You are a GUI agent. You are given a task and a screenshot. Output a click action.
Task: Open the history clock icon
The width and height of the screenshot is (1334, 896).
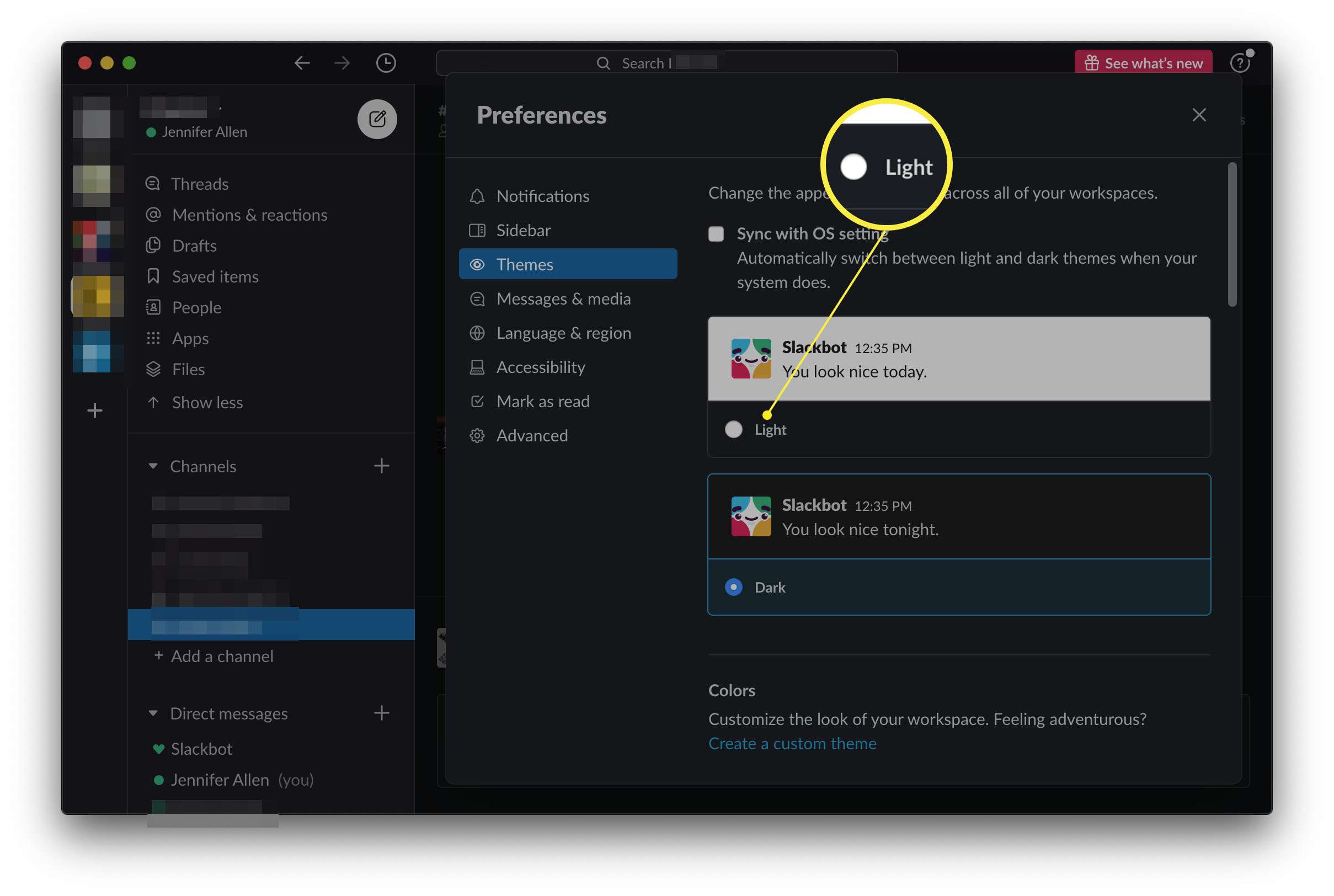click(386, 63)
